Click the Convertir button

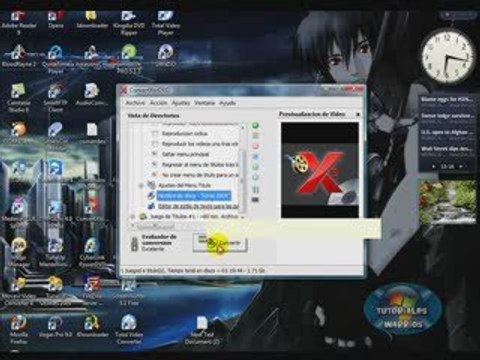click(220, 243)
